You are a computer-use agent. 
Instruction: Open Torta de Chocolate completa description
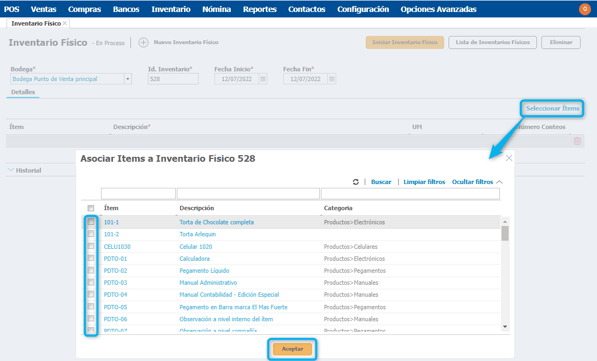pyautogui.click(x=217, y=222)
